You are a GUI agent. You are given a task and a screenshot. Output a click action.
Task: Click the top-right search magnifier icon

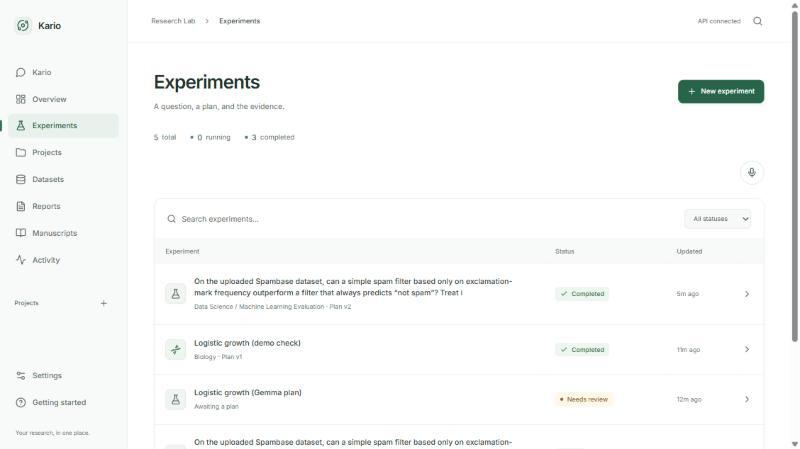tap(758, 21)
